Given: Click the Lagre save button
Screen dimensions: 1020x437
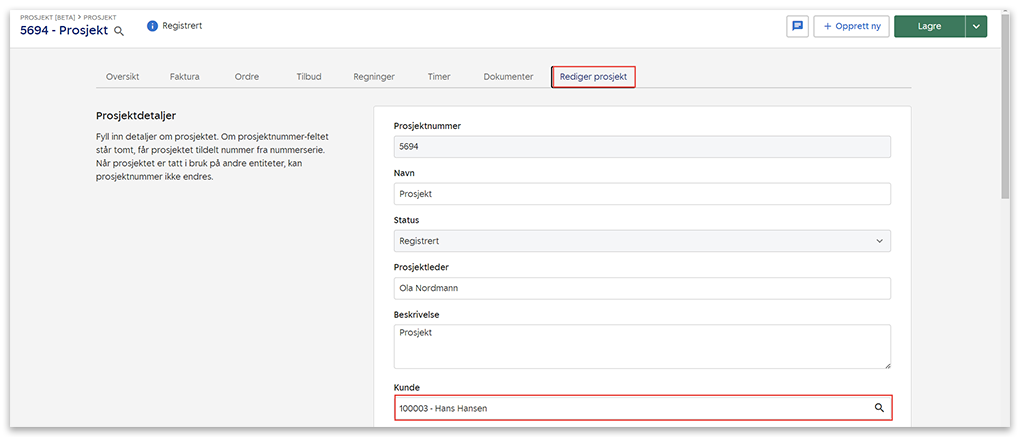Looking at the screenshot, I should click(929, 27).
